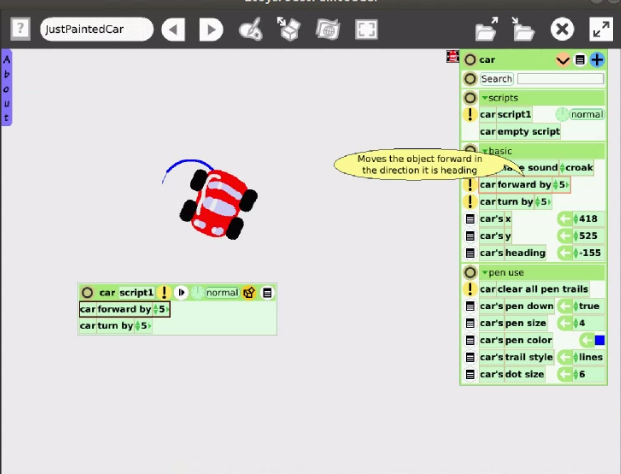Select car turn by tile in scriptor
Screen dimensions: 621x474
tap(115, 326)
